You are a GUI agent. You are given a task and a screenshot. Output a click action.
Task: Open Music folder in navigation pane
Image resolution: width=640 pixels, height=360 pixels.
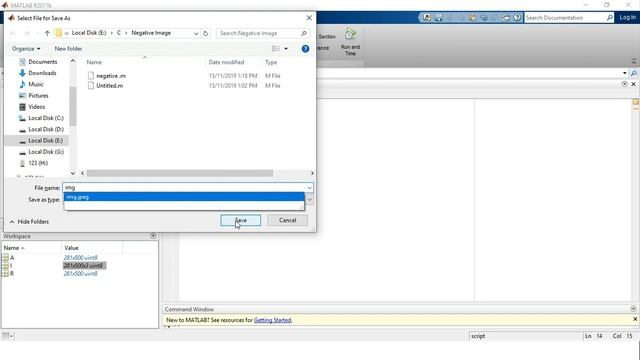click(x=36, y=84)
